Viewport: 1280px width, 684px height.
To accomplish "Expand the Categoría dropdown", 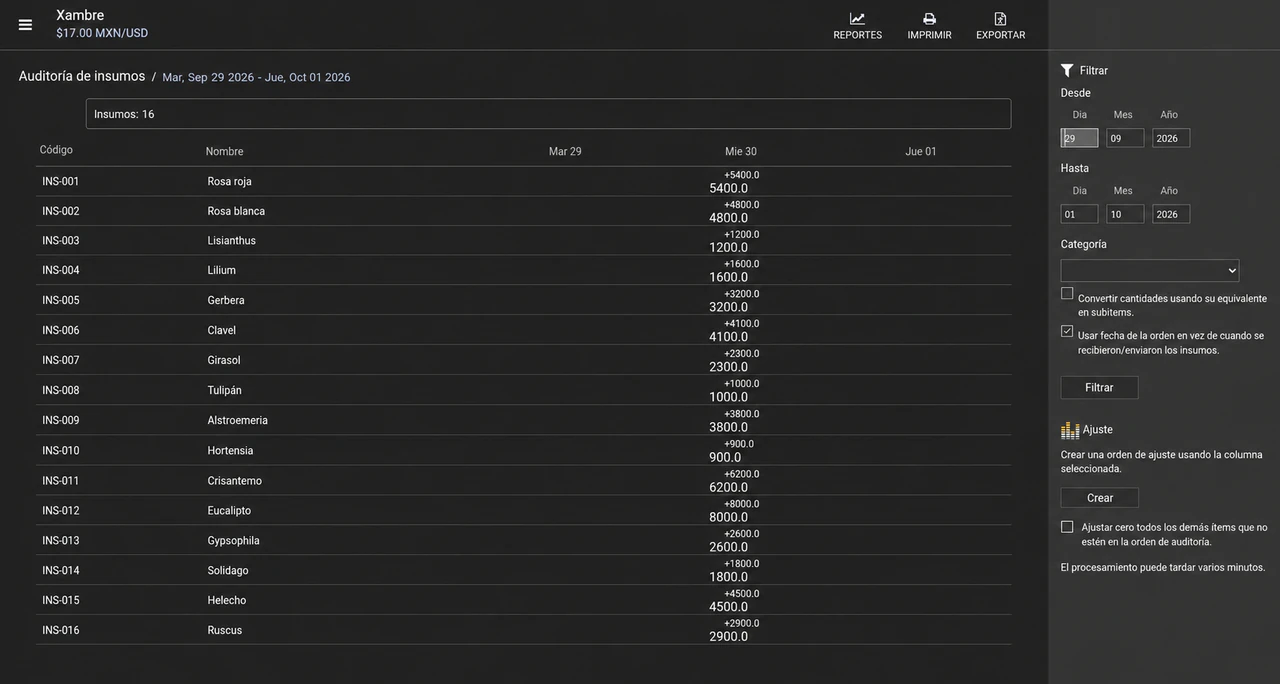I will [1150, 270].
